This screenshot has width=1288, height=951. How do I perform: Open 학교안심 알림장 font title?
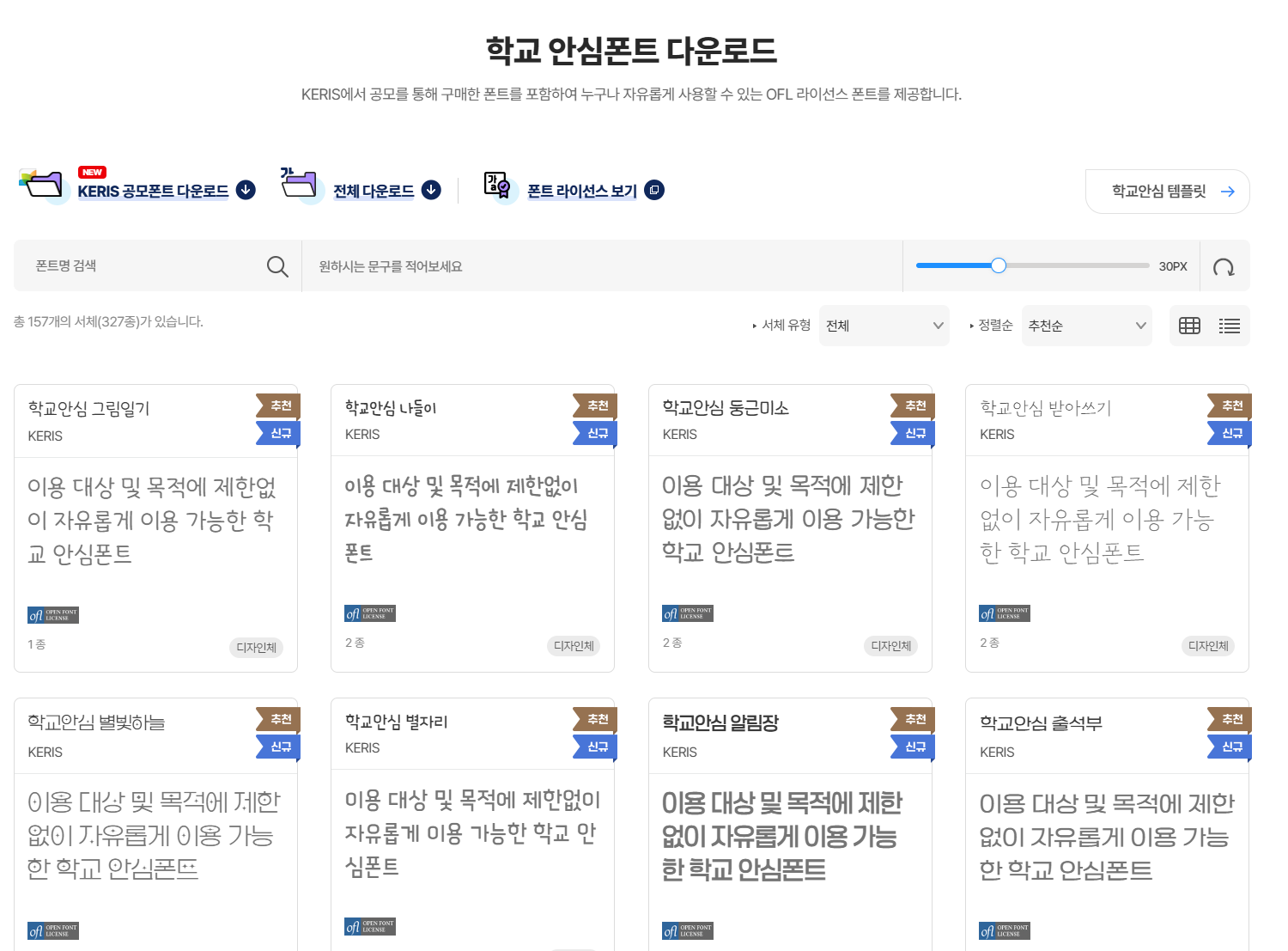pyautogui.click(x=720, y=722)
